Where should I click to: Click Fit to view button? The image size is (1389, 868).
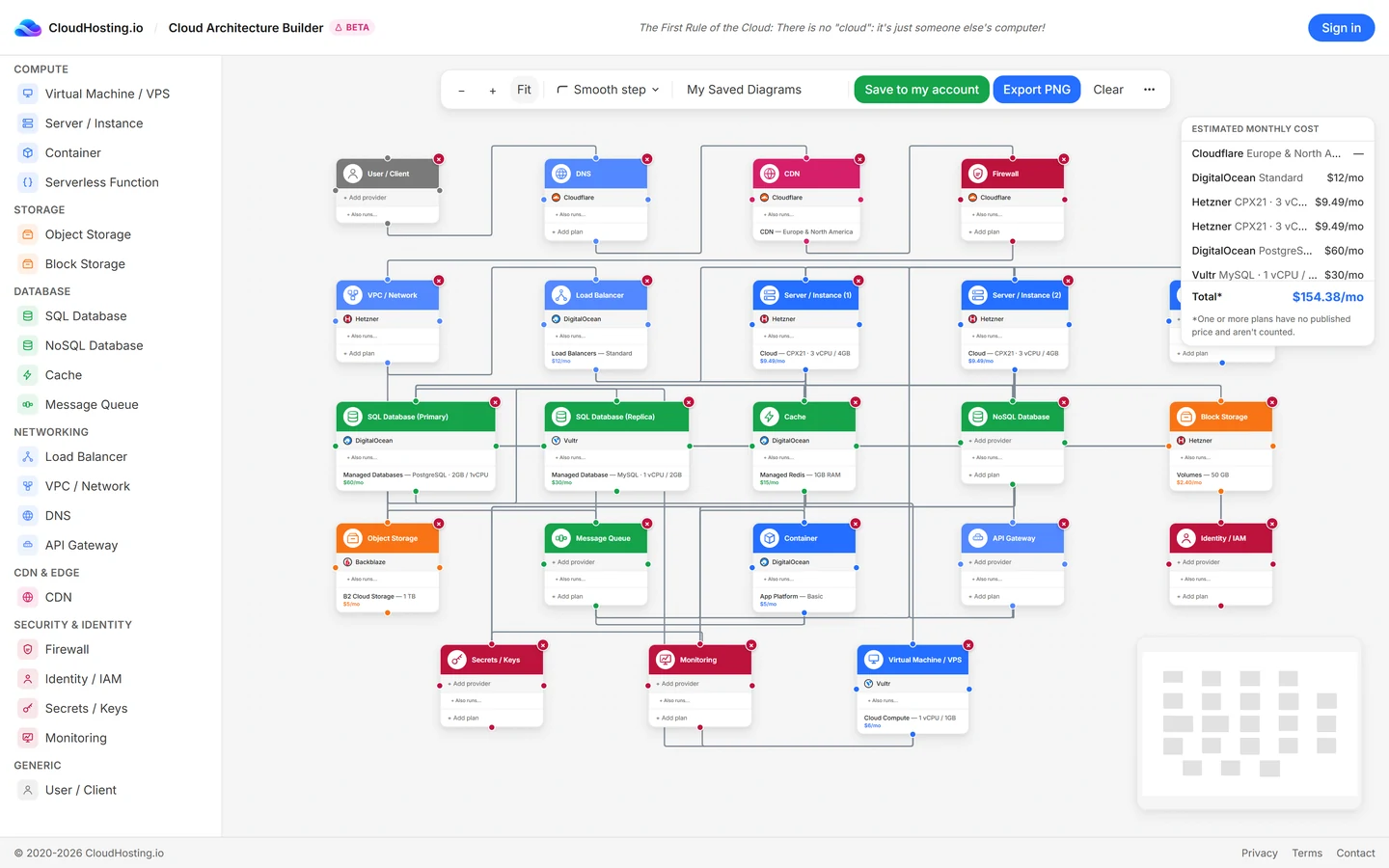(x=524, y=90)
